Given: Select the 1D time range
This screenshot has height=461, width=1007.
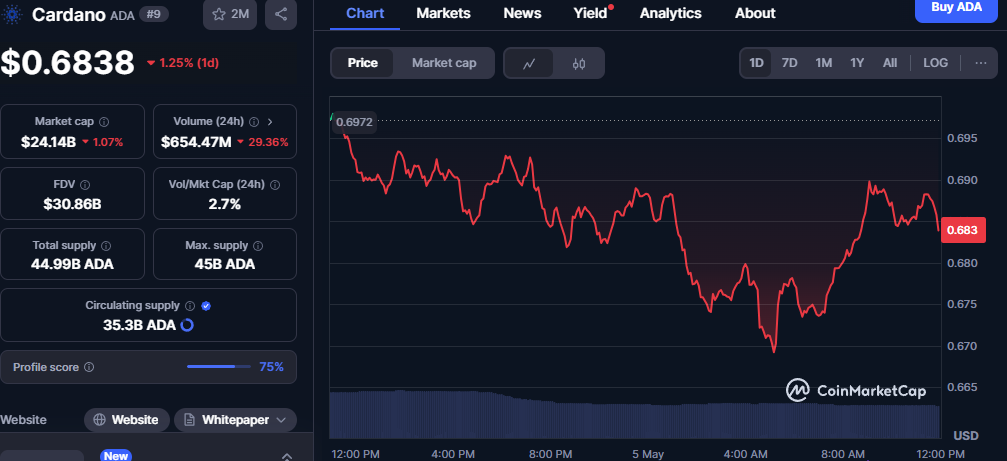Looking at the screenshot, I should coord(757,63).
